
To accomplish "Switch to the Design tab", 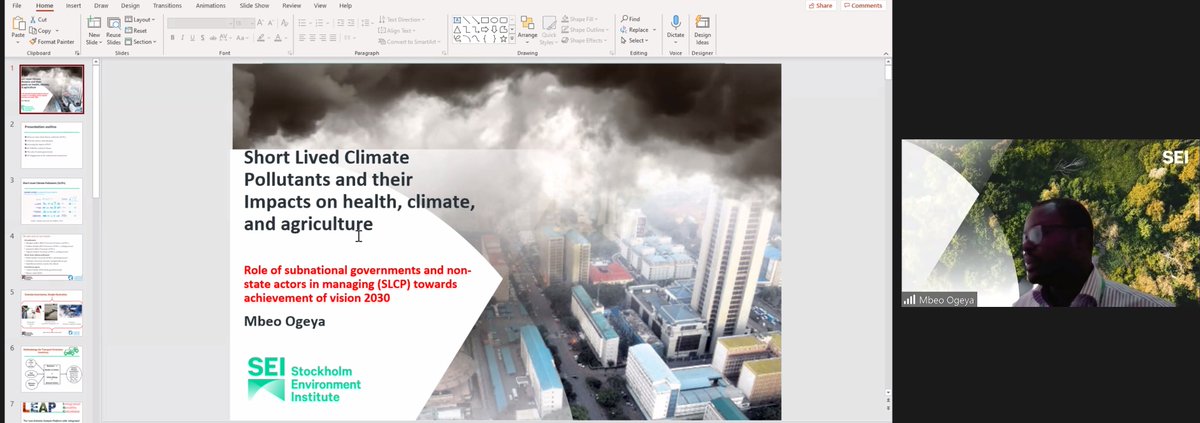I will pyautogui.click(x=131, y=6).
